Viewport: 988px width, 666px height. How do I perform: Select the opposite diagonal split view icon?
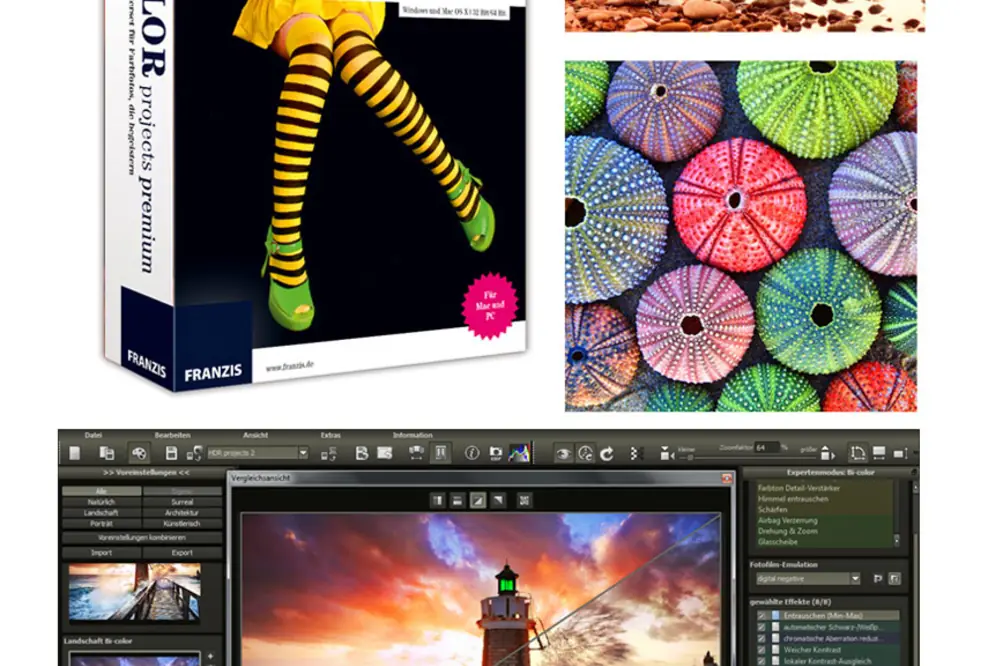click(x=498, y=500)
